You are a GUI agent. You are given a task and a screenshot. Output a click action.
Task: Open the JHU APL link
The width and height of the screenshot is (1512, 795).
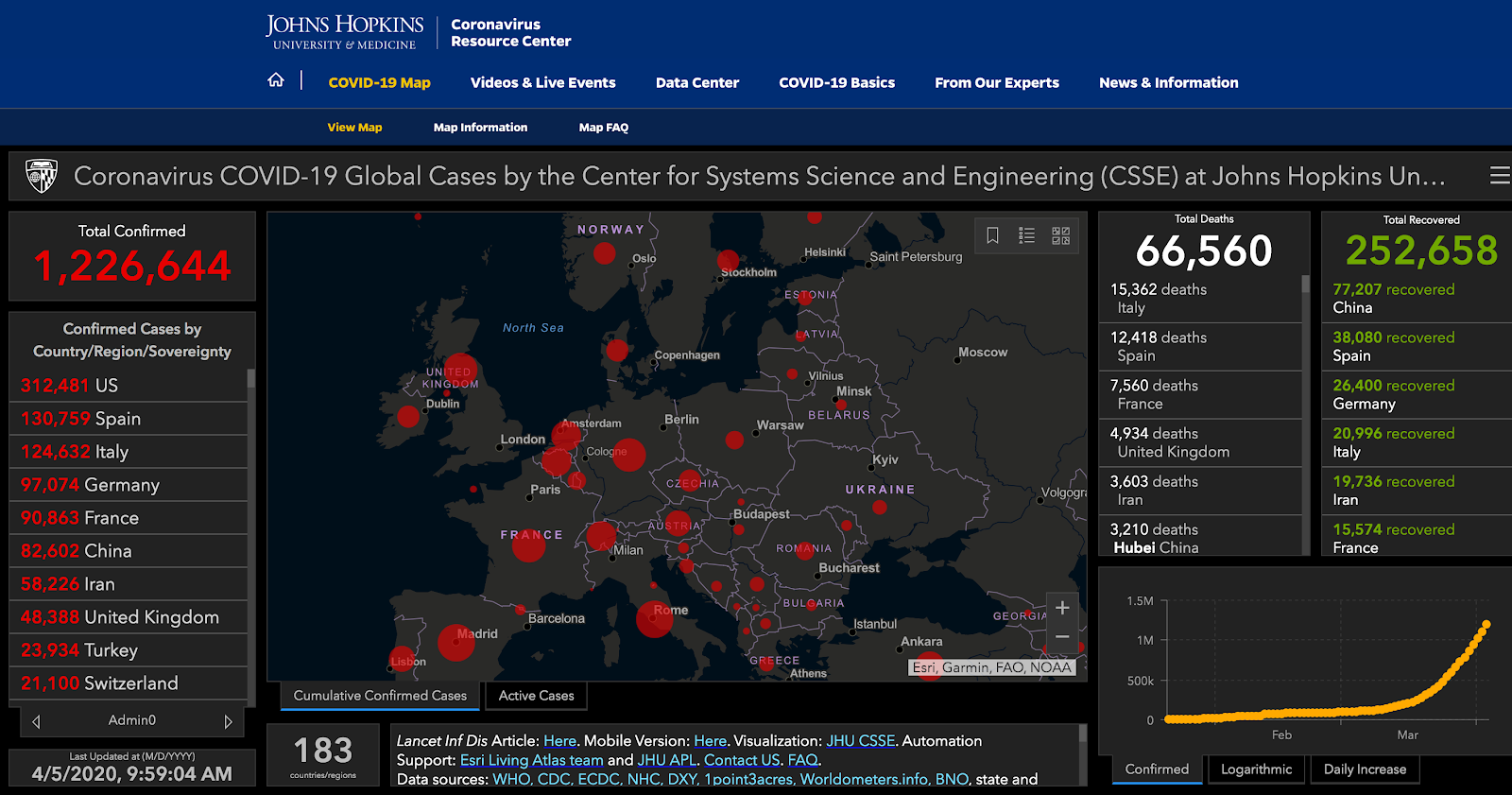pos(666,760)
